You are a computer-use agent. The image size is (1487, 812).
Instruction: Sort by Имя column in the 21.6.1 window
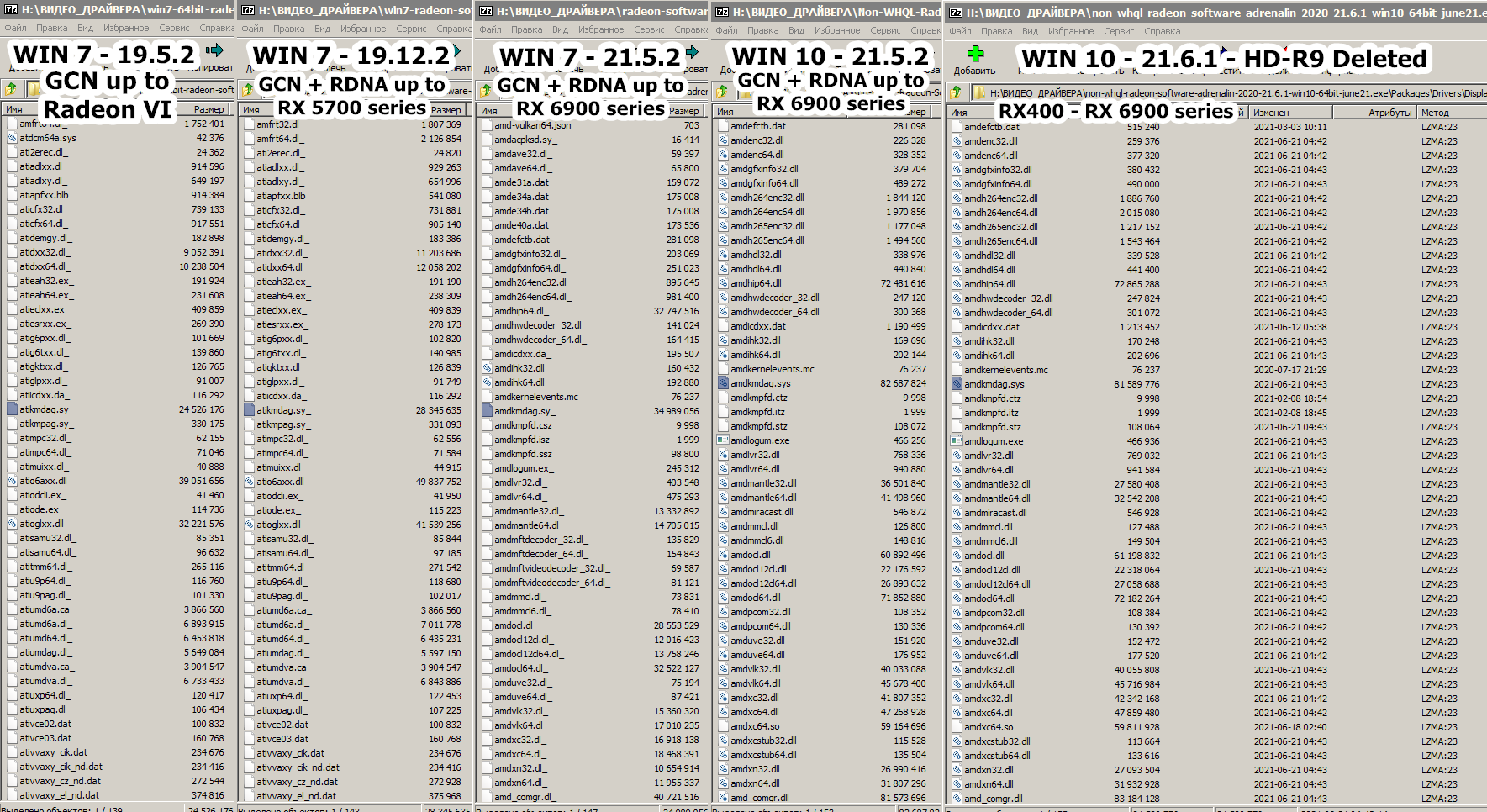[961, 112]
